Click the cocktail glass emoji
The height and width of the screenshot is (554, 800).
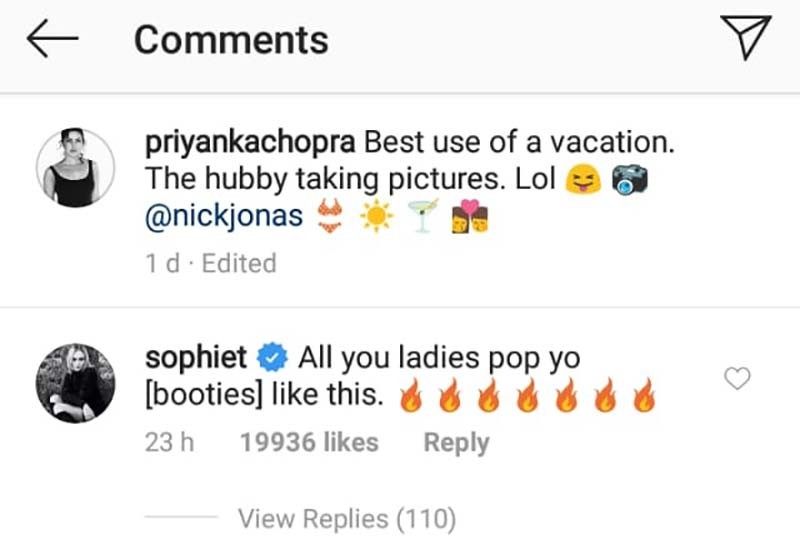pos(423,215)
